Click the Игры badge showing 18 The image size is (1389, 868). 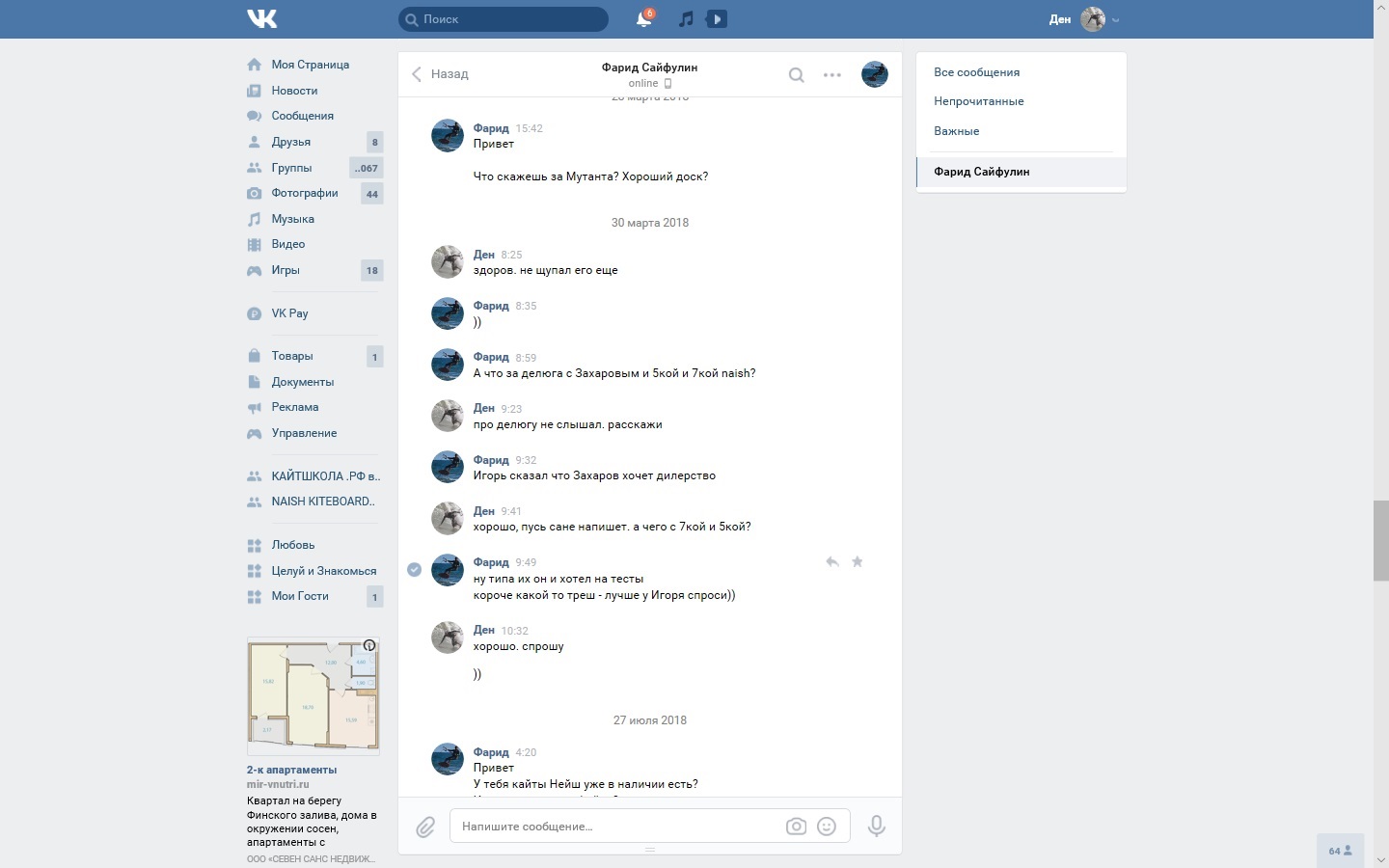coord(372,270)
